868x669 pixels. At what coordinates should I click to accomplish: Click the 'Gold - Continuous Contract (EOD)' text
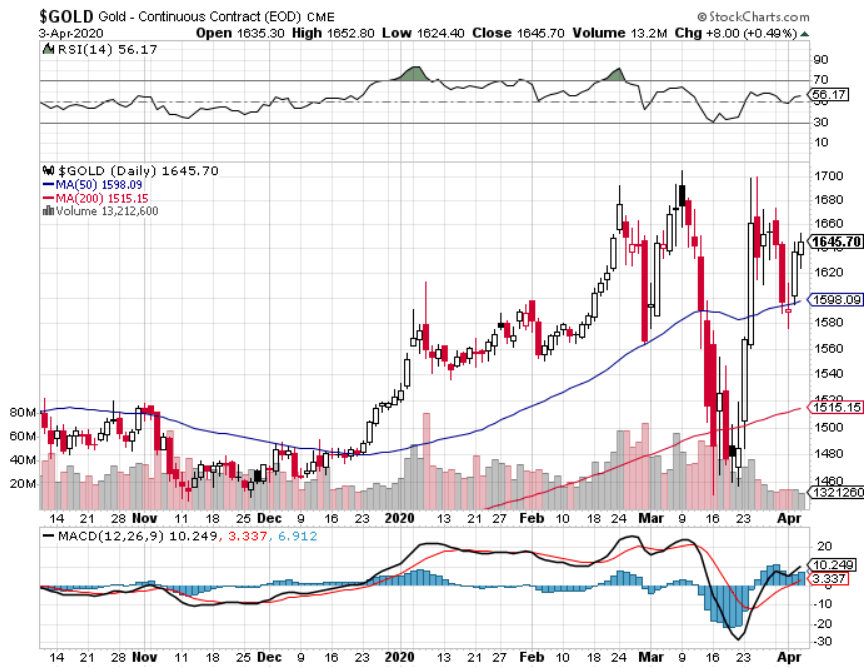coord(200,17)
